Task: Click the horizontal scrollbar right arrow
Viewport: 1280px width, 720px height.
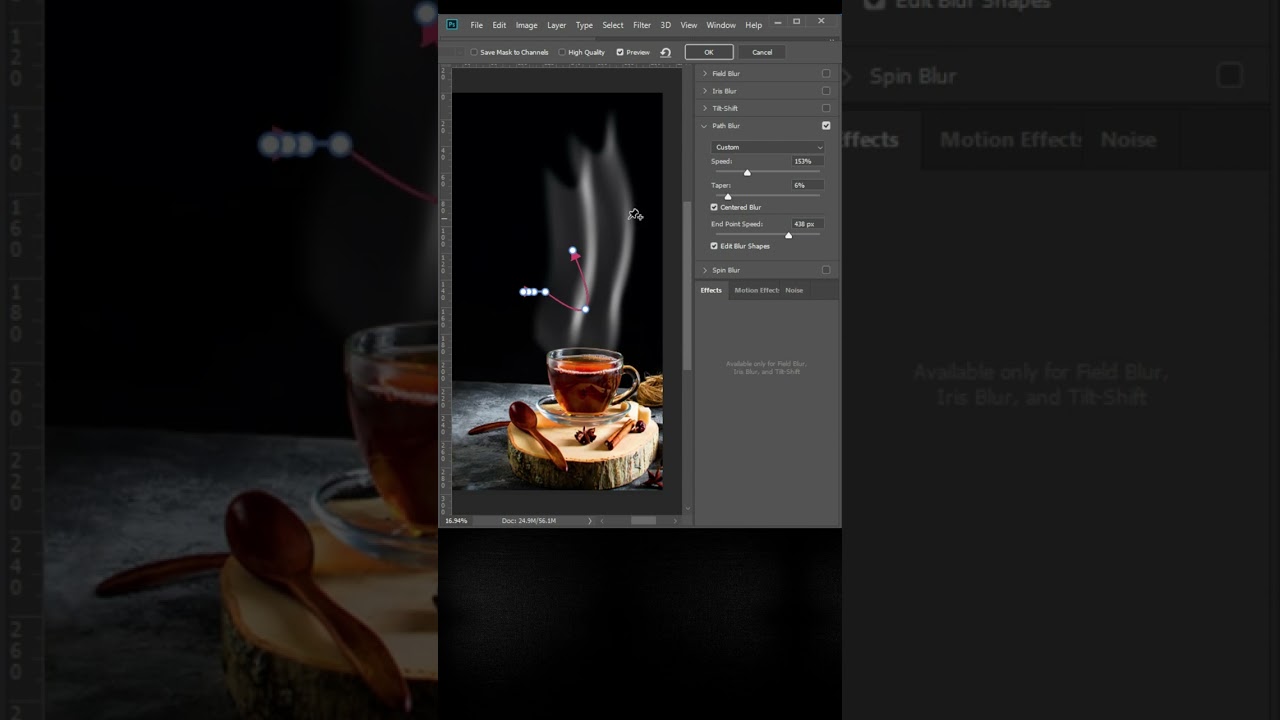Action: tap(676, 521)
